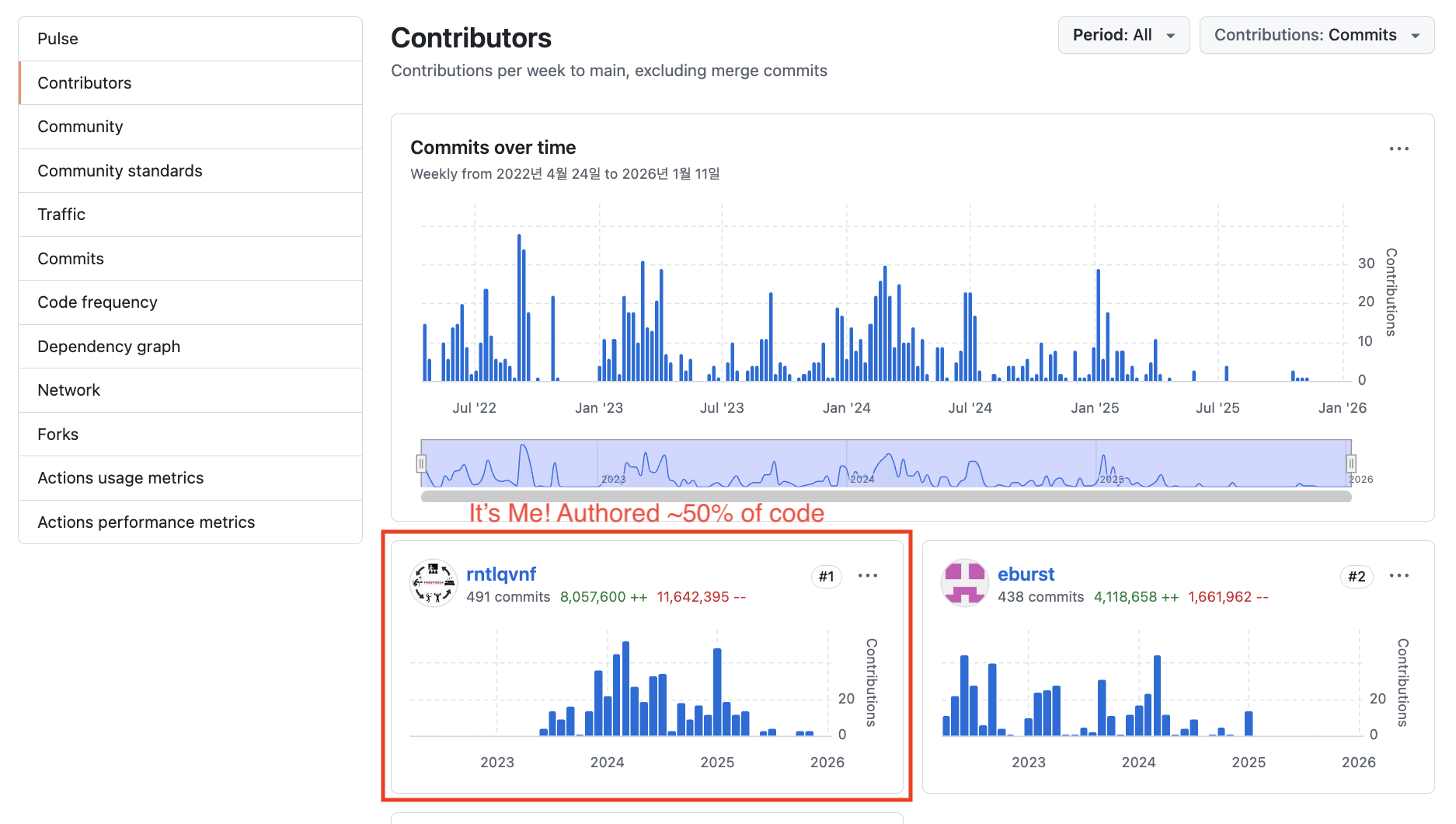Open the options menu on rntlqvnf's contributor card
Image resolution: width=1456 pixels, height=824 pixels.
(x=868, y=576)
